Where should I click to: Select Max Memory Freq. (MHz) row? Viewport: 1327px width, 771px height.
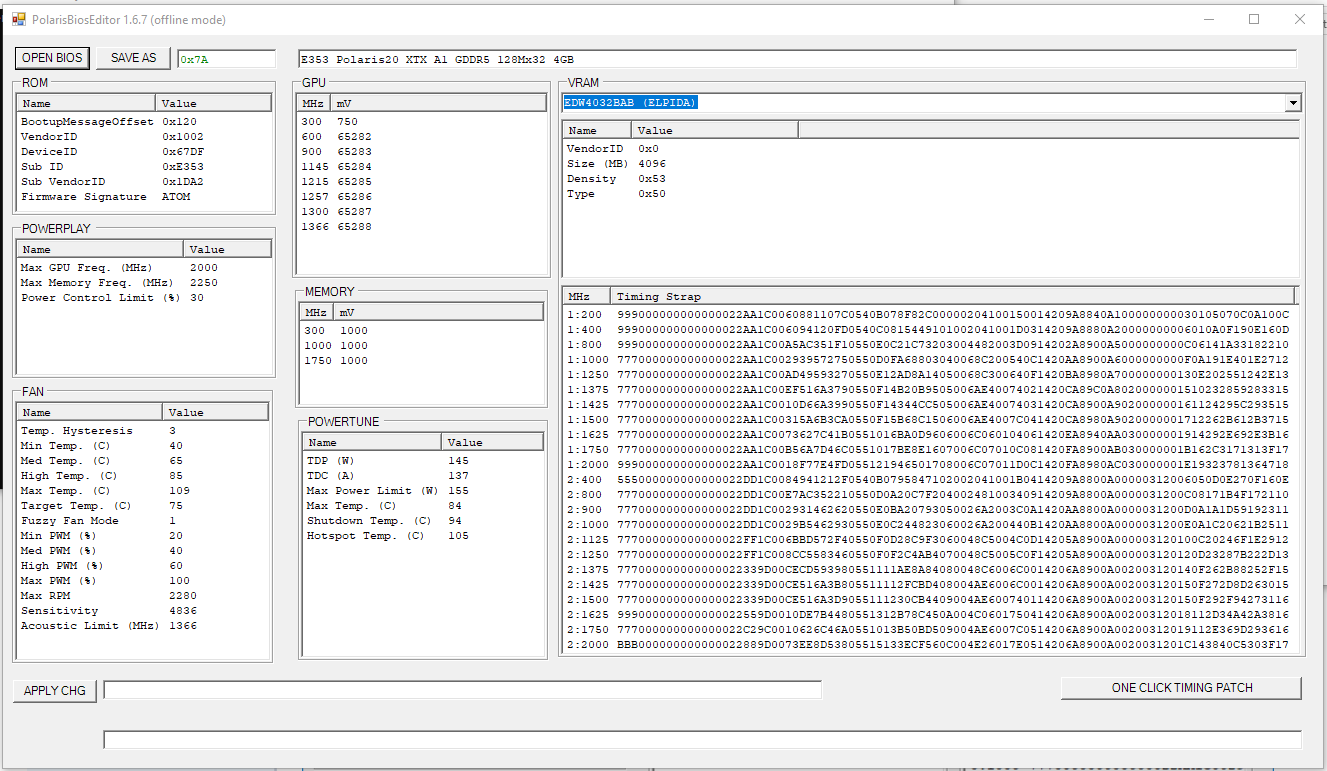(x=145, y=283)
